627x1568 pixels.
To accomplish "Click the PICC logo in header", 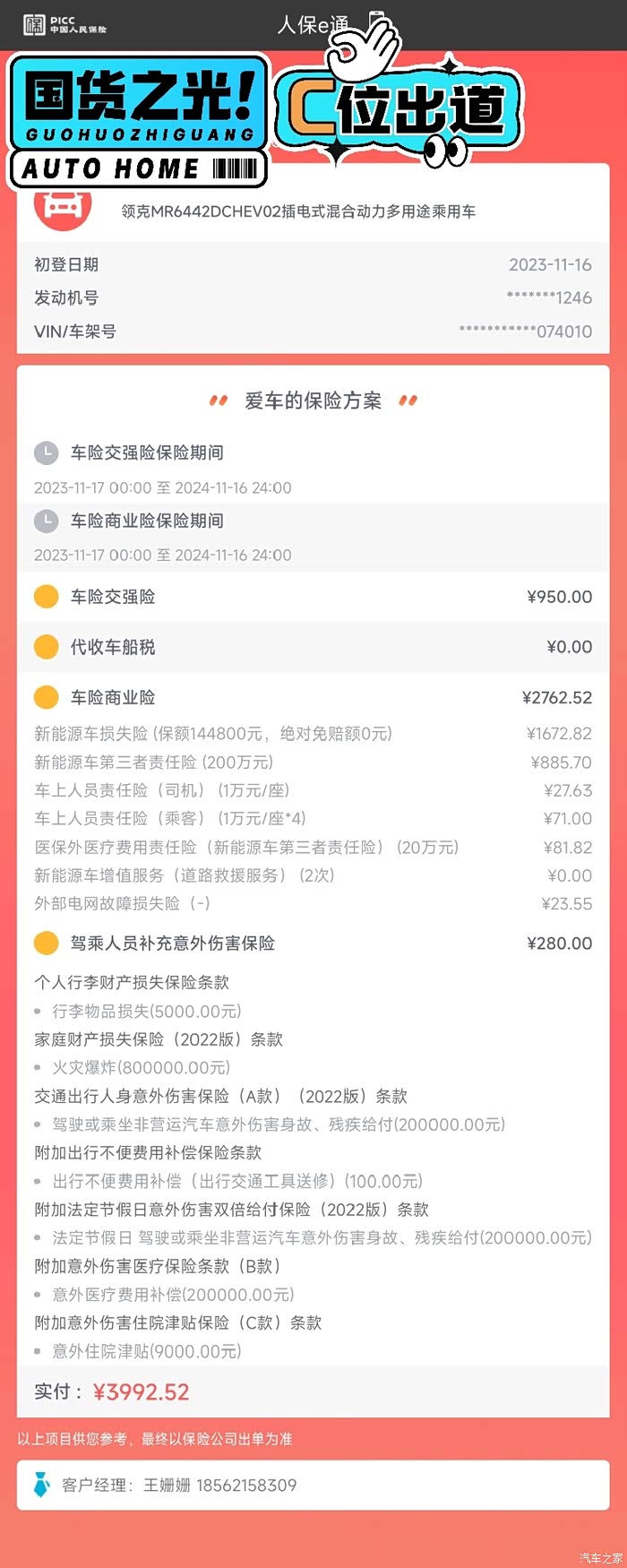I will pyautogui.click(x=64, y=24).
